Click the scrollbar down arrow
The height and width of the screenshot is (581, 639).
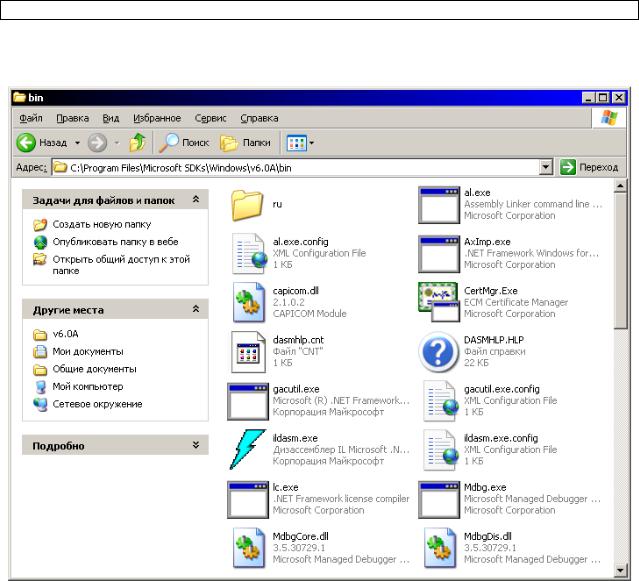620,570
